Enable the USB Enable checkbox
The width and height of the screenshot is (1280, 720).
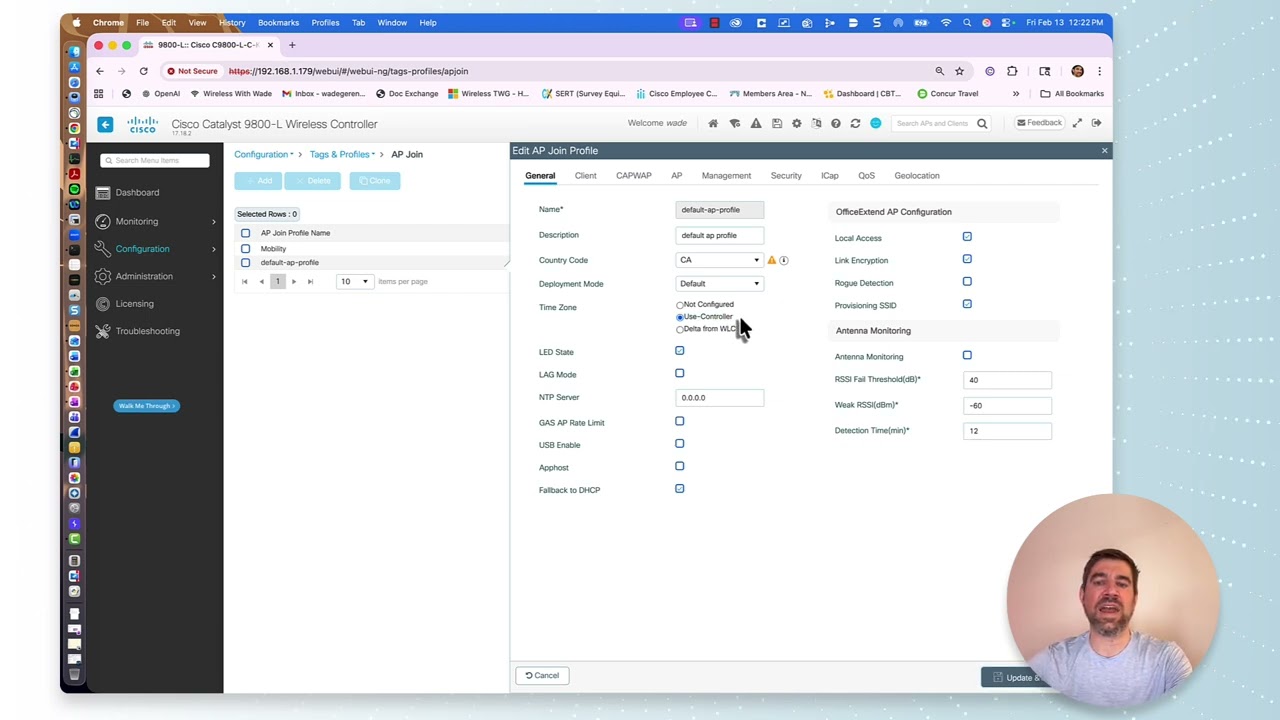(680, 444)
